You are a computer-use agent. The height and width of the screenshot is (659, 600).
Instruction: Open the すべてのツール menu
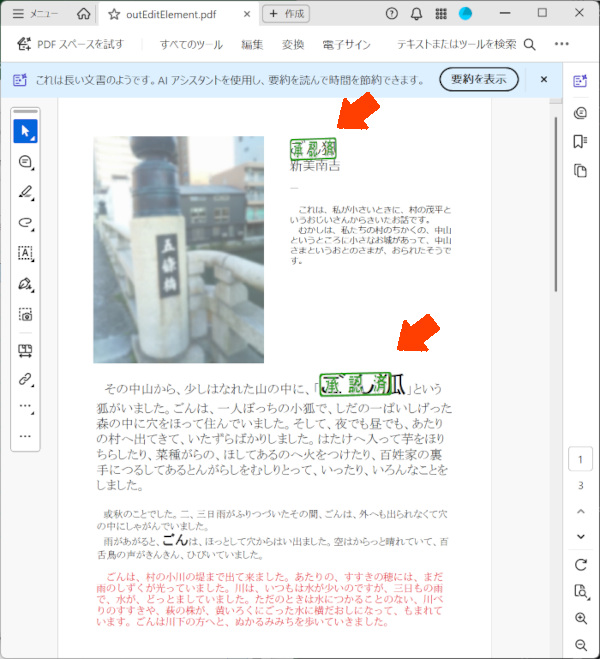click(191, 44)
